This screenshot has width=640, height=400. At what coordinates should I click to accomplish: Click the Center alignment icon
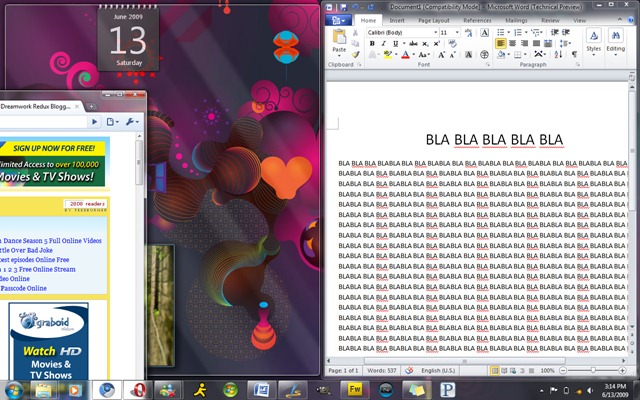(513, 43)
